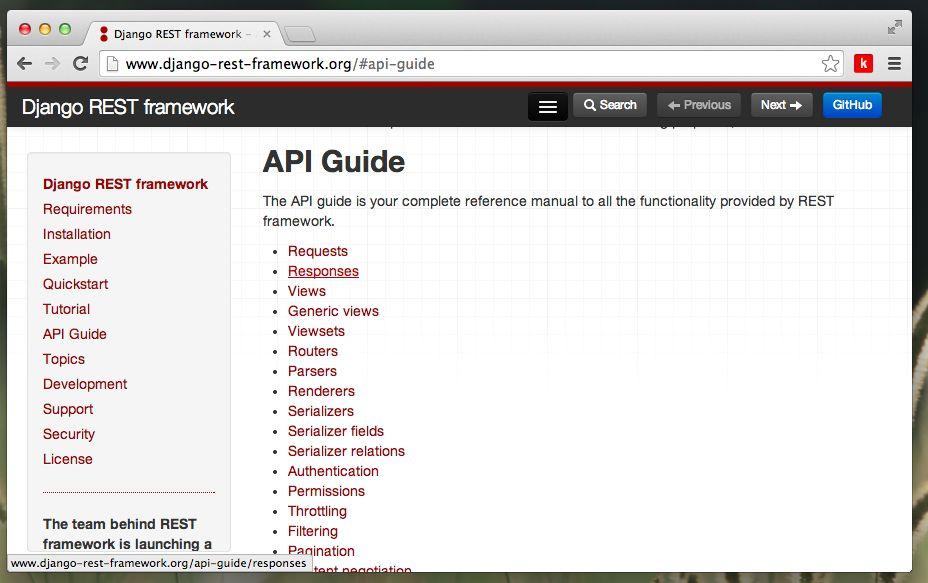Open the Filtering guide link
928x583 pixels.
[312, 532]
